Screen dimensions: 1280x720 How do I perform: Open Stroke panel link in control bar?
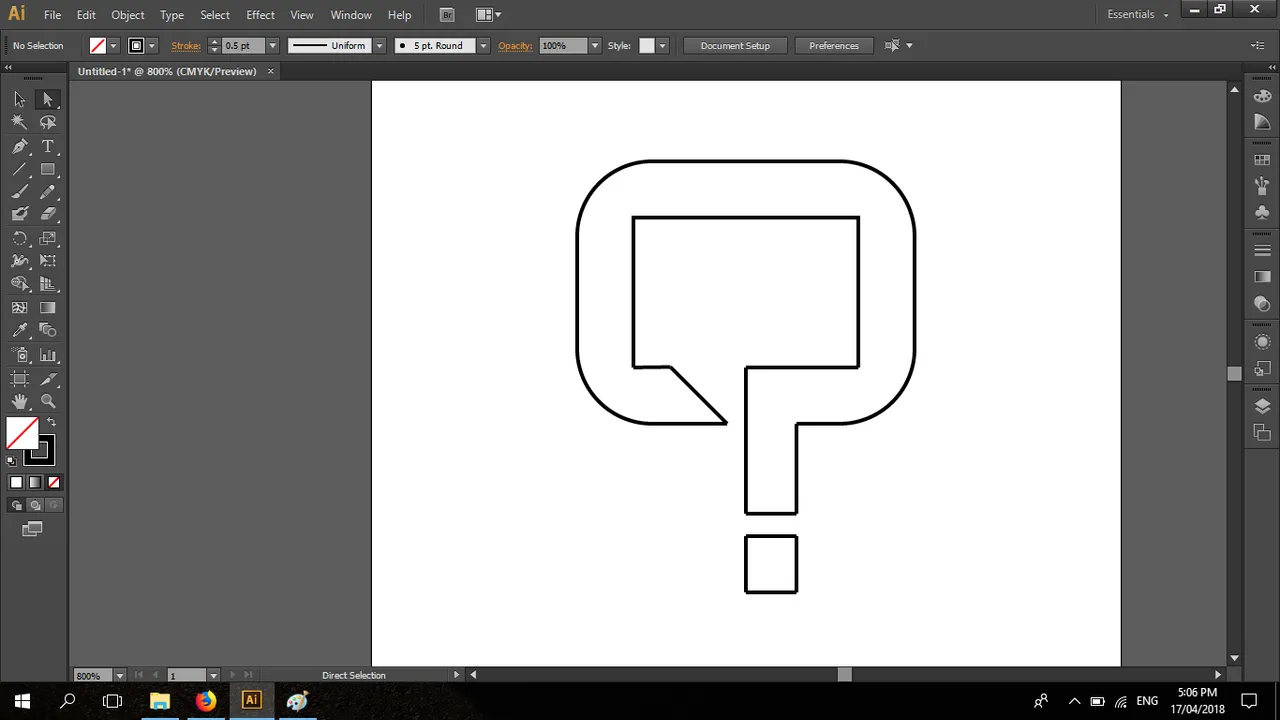[x=186, y=46]
